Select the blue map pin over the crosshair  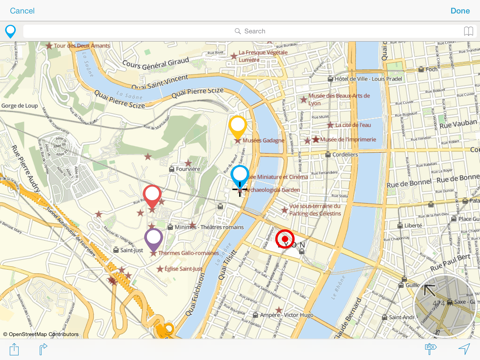click(x=240, y=177)
